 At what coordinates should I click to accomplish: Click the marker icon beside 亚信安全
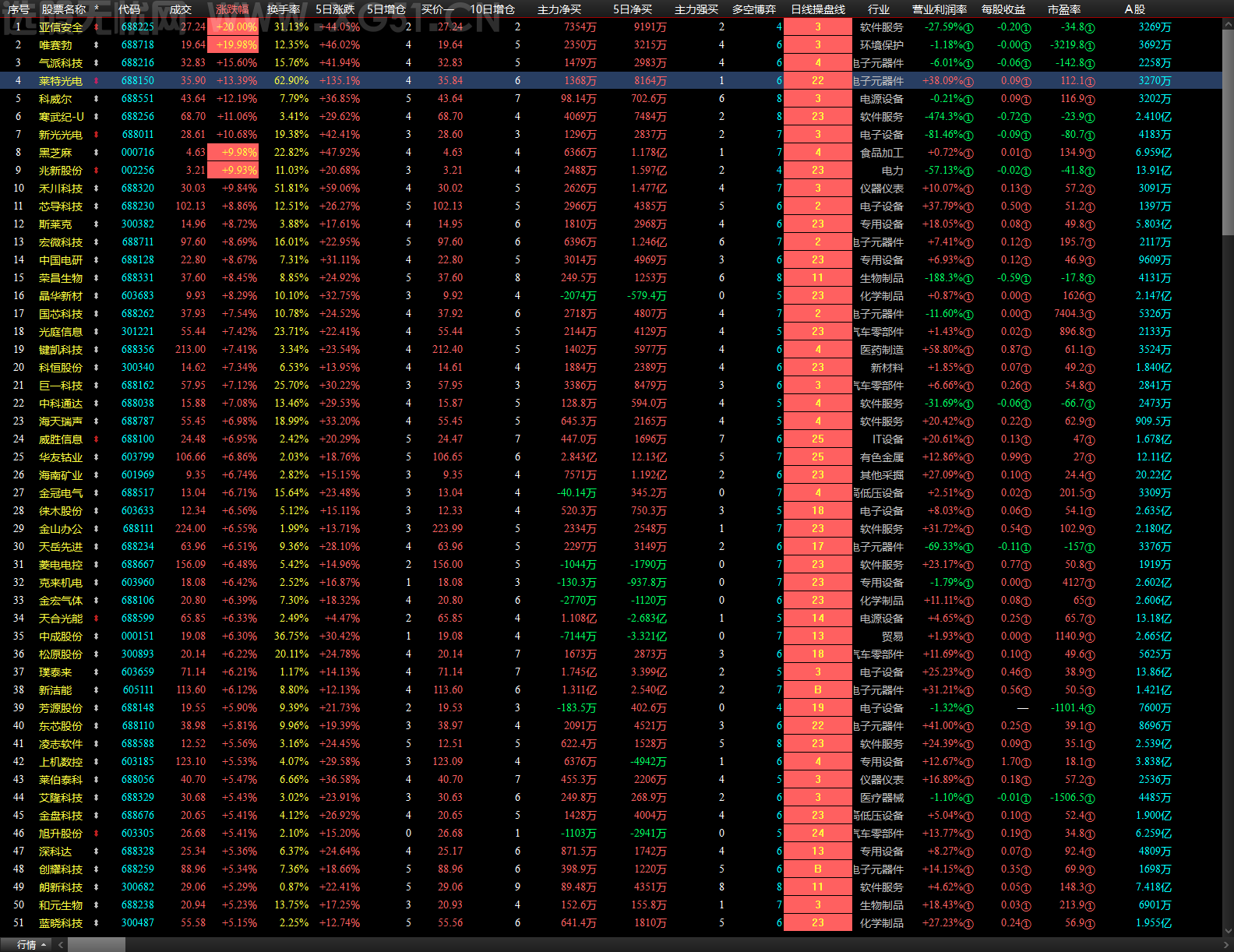click(96, 27)
